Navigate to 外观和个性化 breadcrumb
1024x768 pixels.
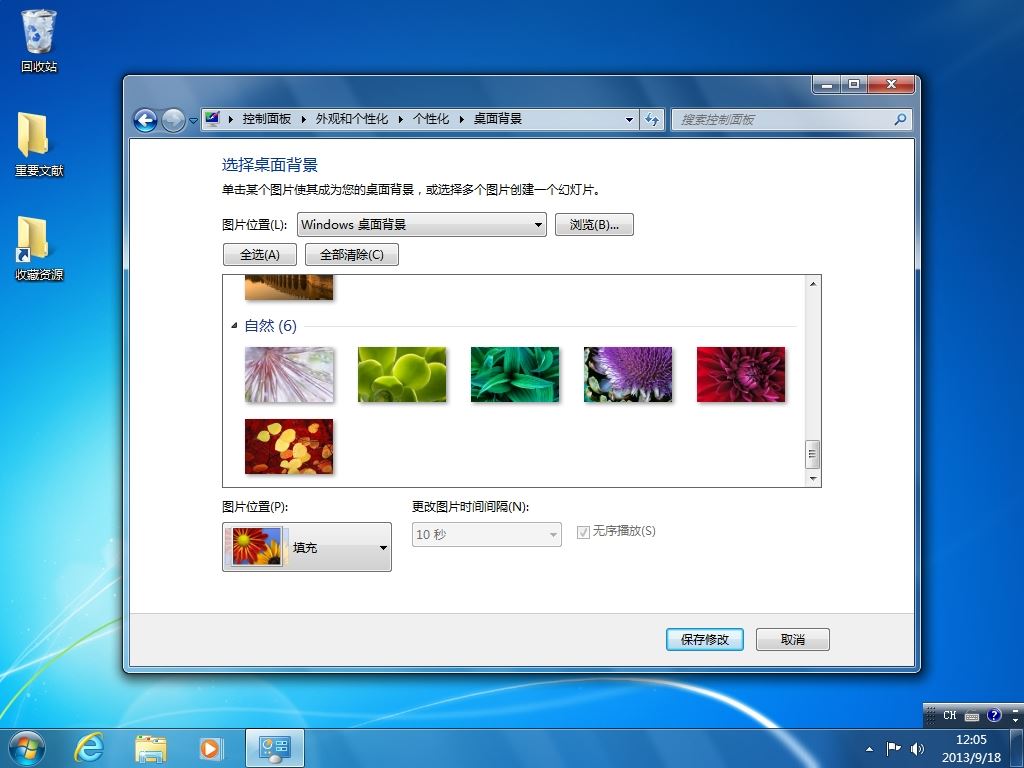[x=351, y=119]
